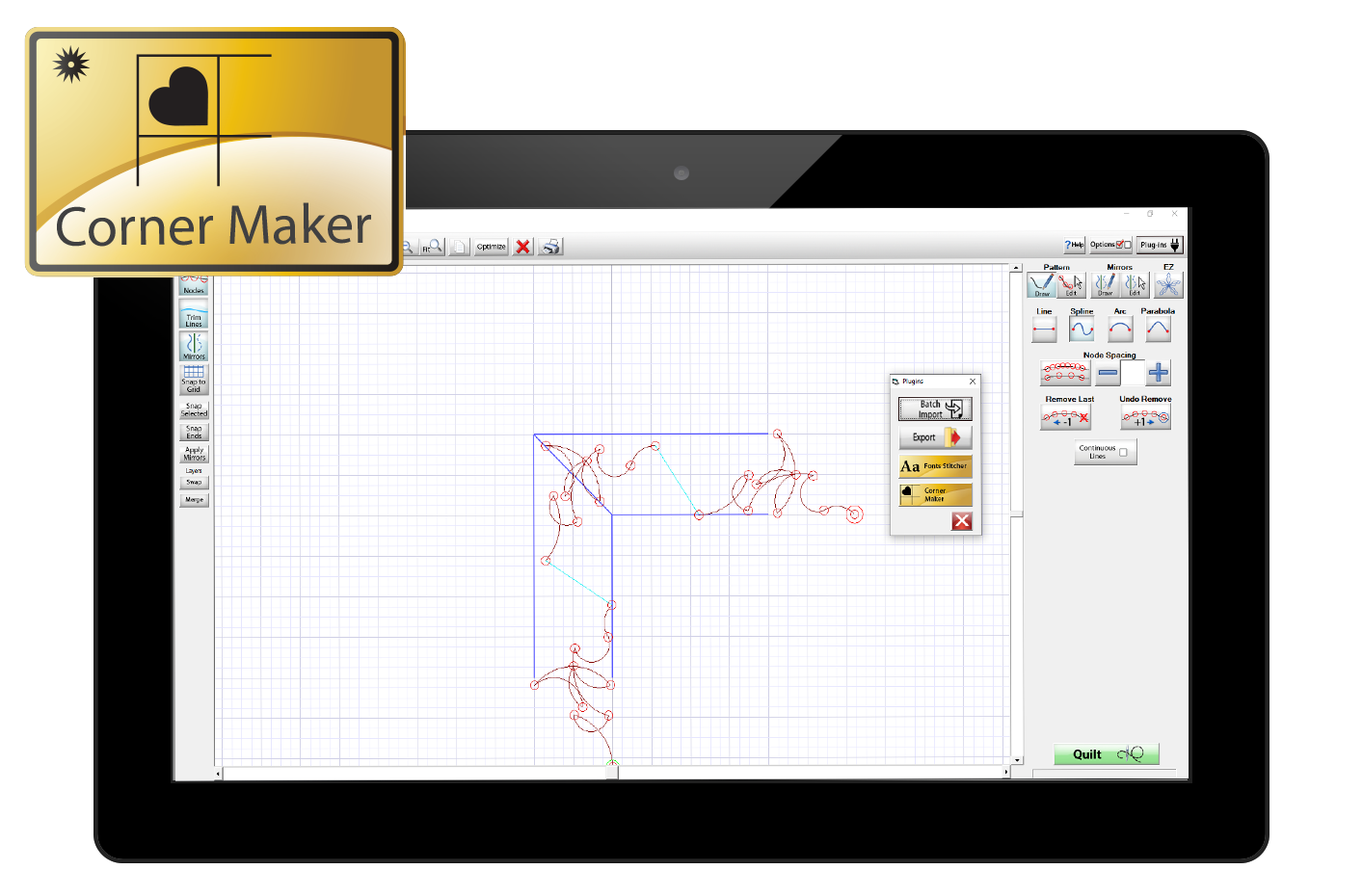
Task: Open the EZ star pattern tool
Action: [1168, 285]
